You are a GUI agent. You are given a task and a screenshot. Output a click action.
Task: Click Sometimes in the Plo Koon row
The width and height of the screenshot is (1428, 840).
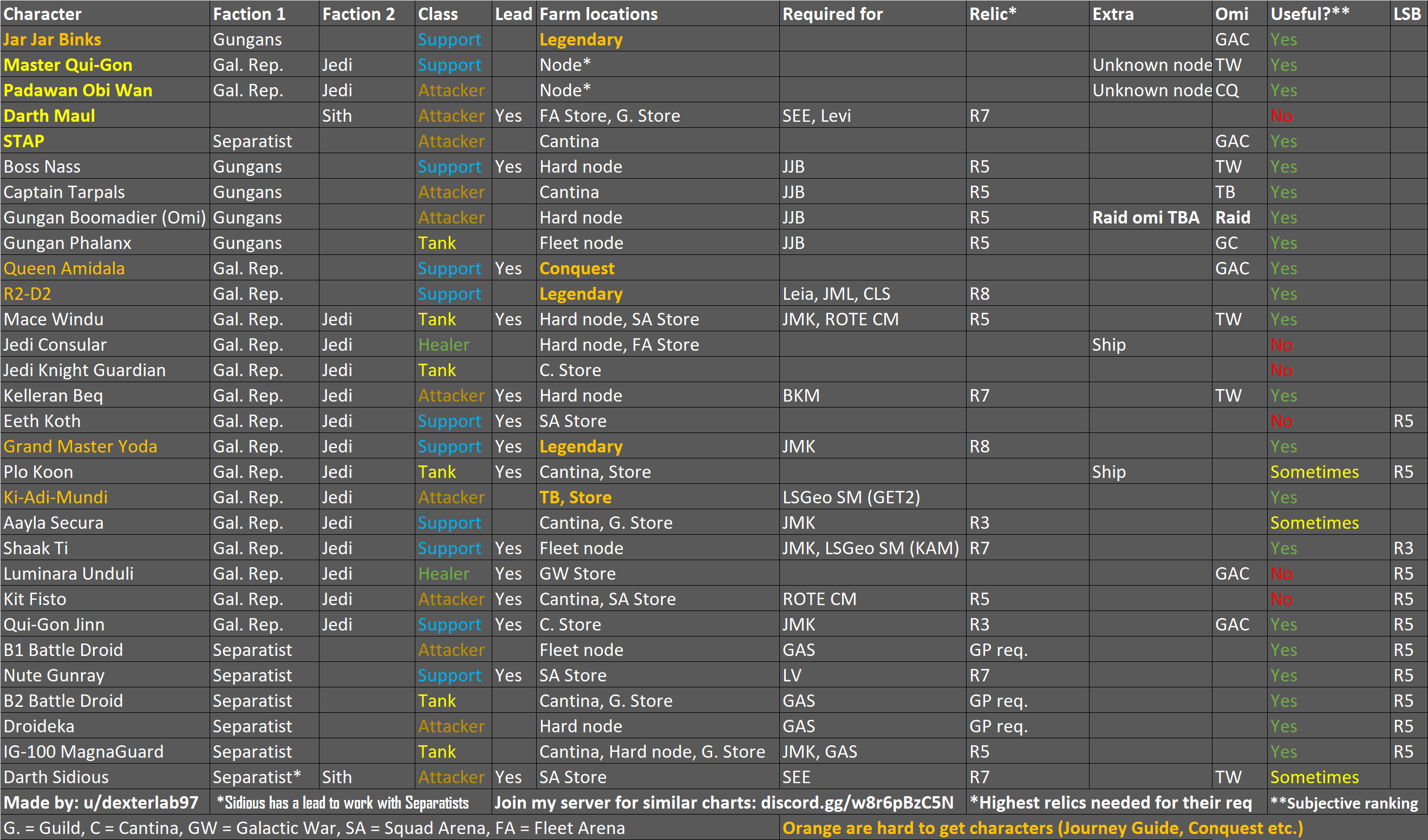point(1314,472)
